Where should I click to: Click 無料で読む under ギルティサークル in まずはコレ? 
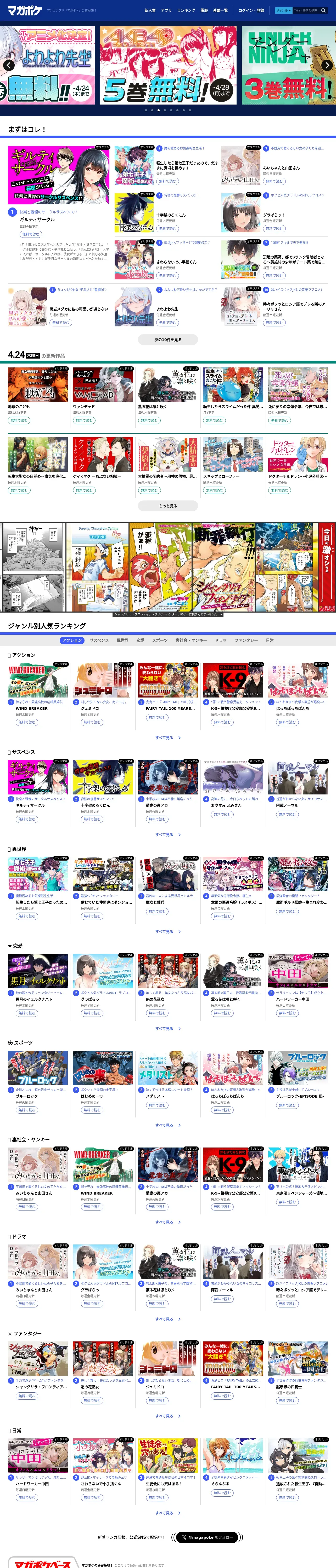coord(31,234)
